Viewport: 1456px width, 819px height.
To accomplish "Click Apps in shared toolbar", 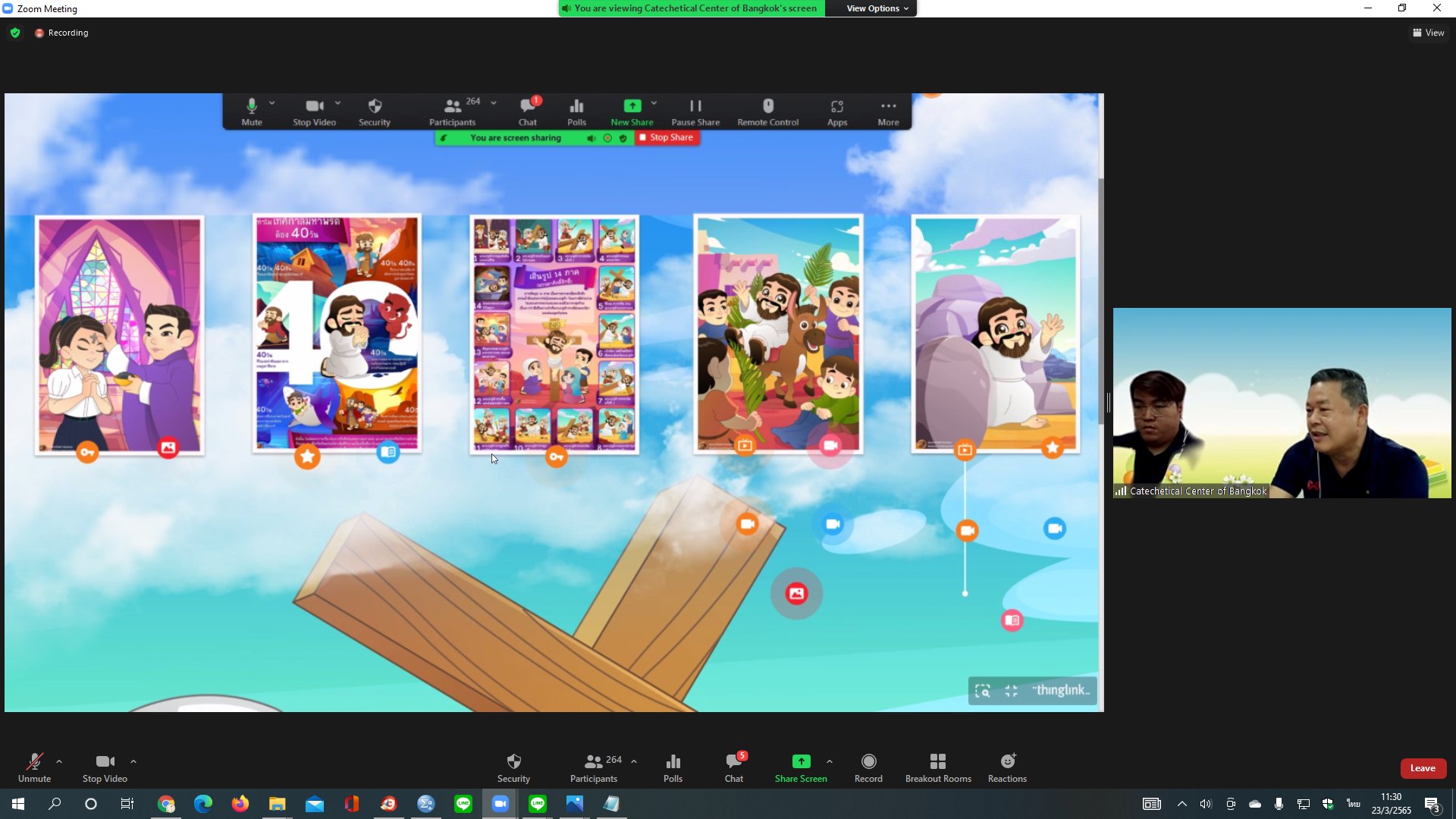I will pyautogui.click(x=837, y=111).
